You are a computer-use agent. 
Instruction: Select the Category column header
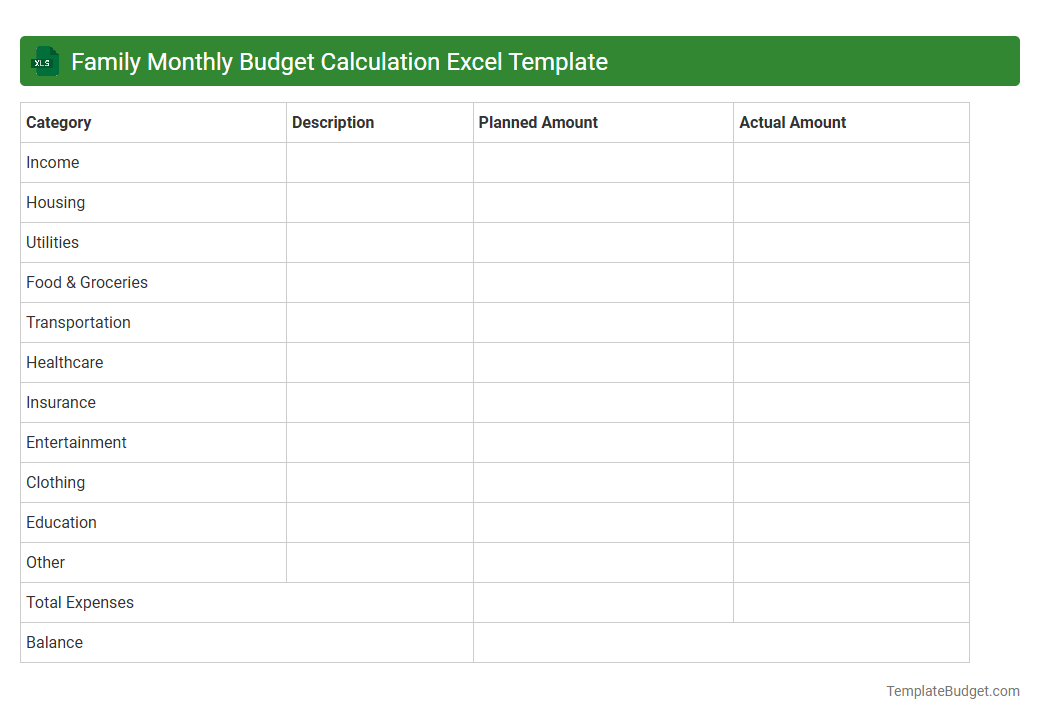click(58, 122)
